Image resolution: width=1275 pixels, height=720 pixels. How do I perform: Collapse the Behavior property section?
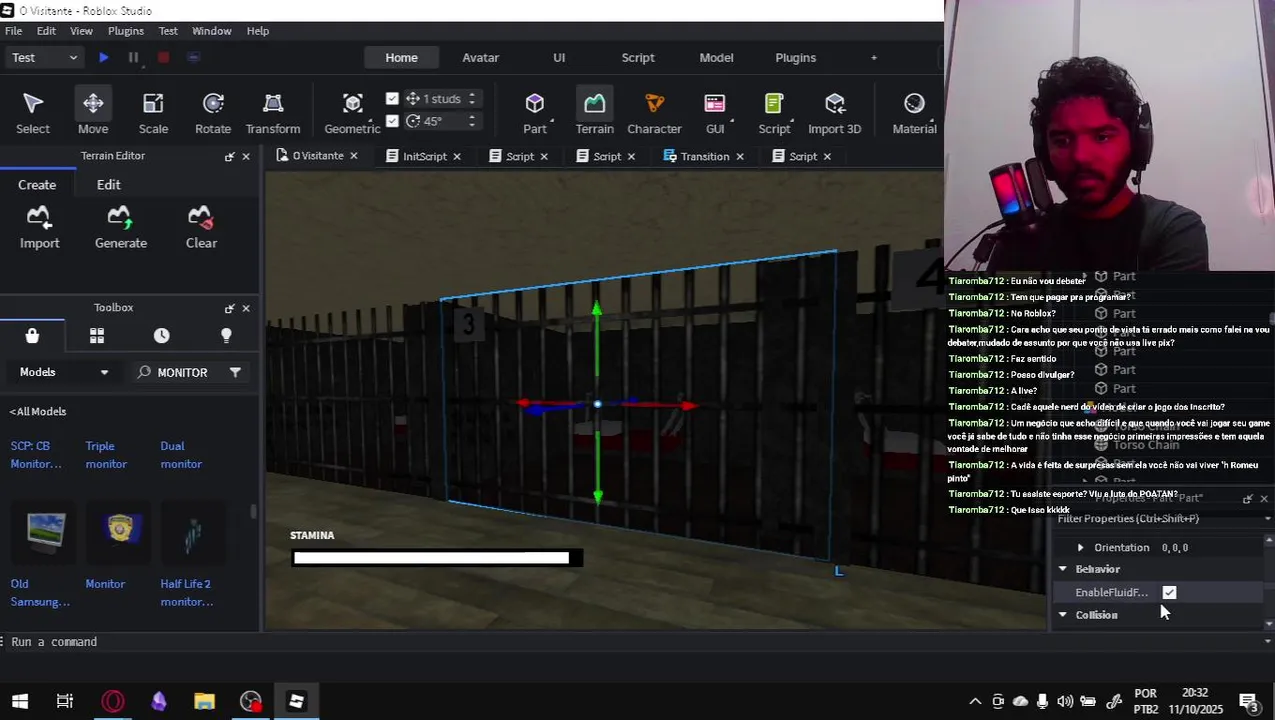pos(1063,569)
